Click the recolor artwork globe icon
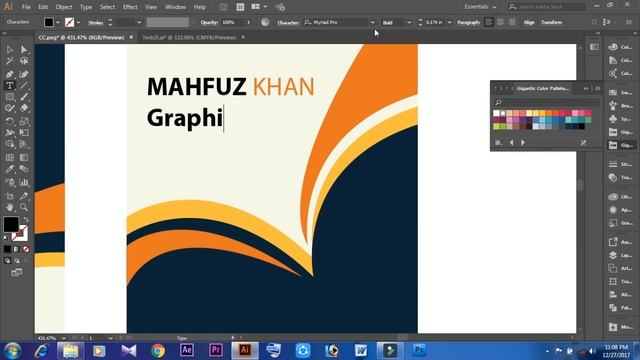Image resolution: width=640 pixels, height=360 pixels. [x=265, y=22]
